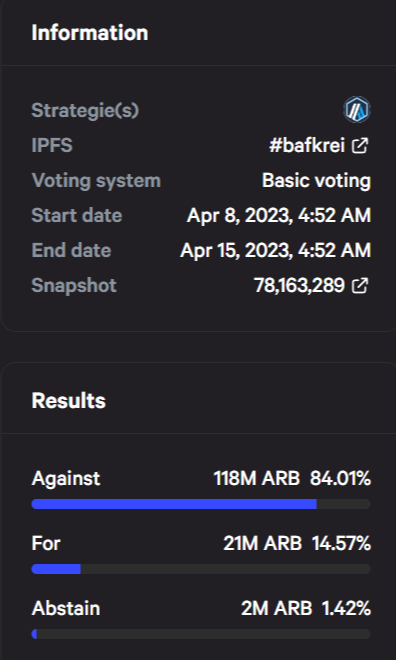Select the Results panel heading
The width and height of the screenshot is (396, 660).
[x=69, y=400]
